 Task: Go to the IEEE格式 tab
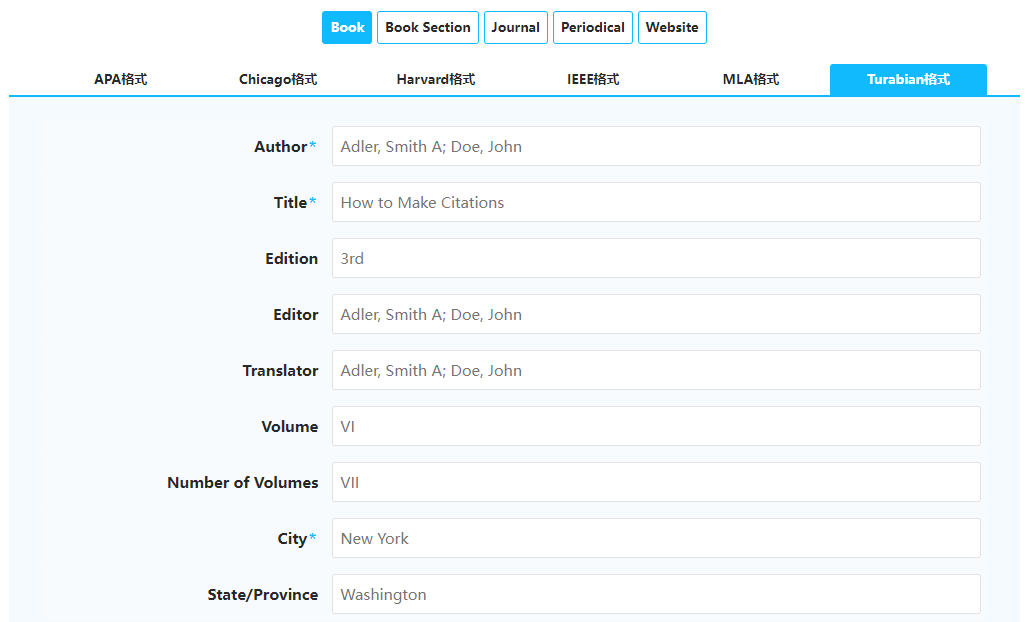pyautogui.click(x=593, y=80)
